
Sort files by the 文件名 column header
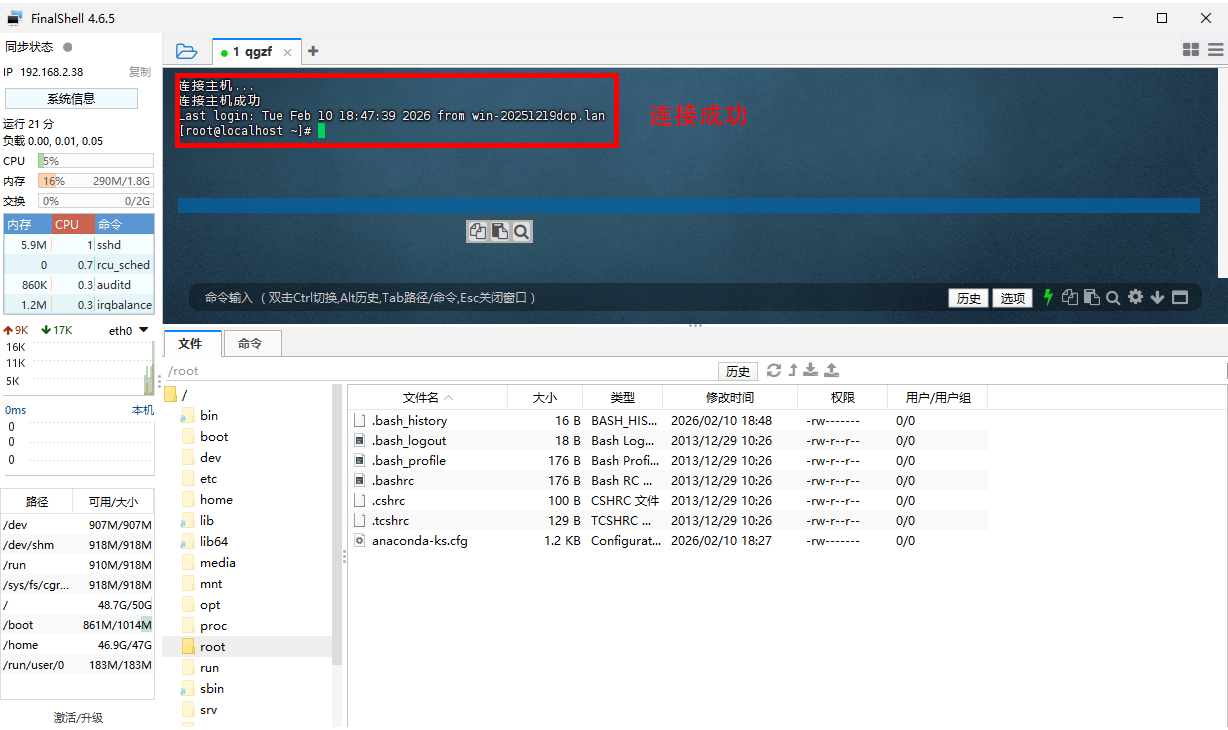[427, 397]
